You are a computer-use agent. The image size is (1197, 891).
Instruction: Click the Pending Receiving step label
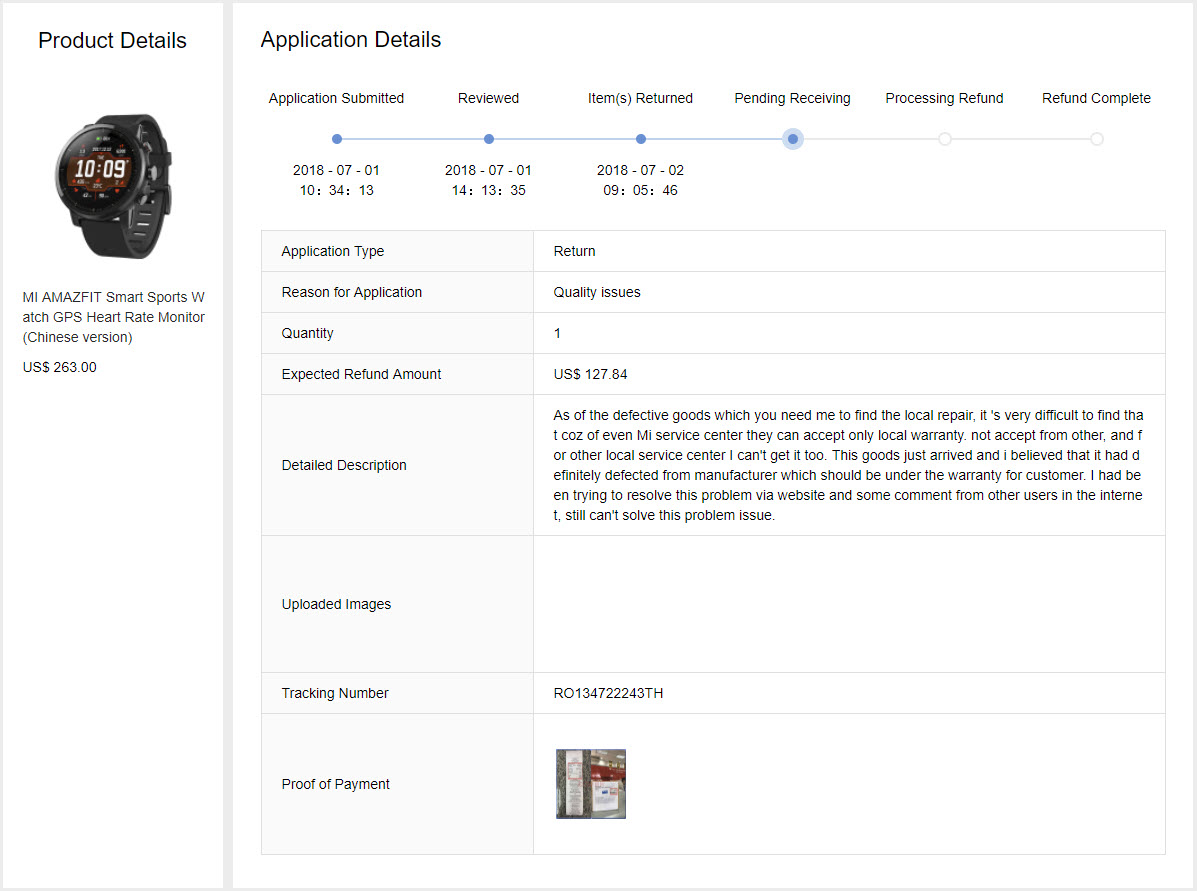tap(792, 98)
